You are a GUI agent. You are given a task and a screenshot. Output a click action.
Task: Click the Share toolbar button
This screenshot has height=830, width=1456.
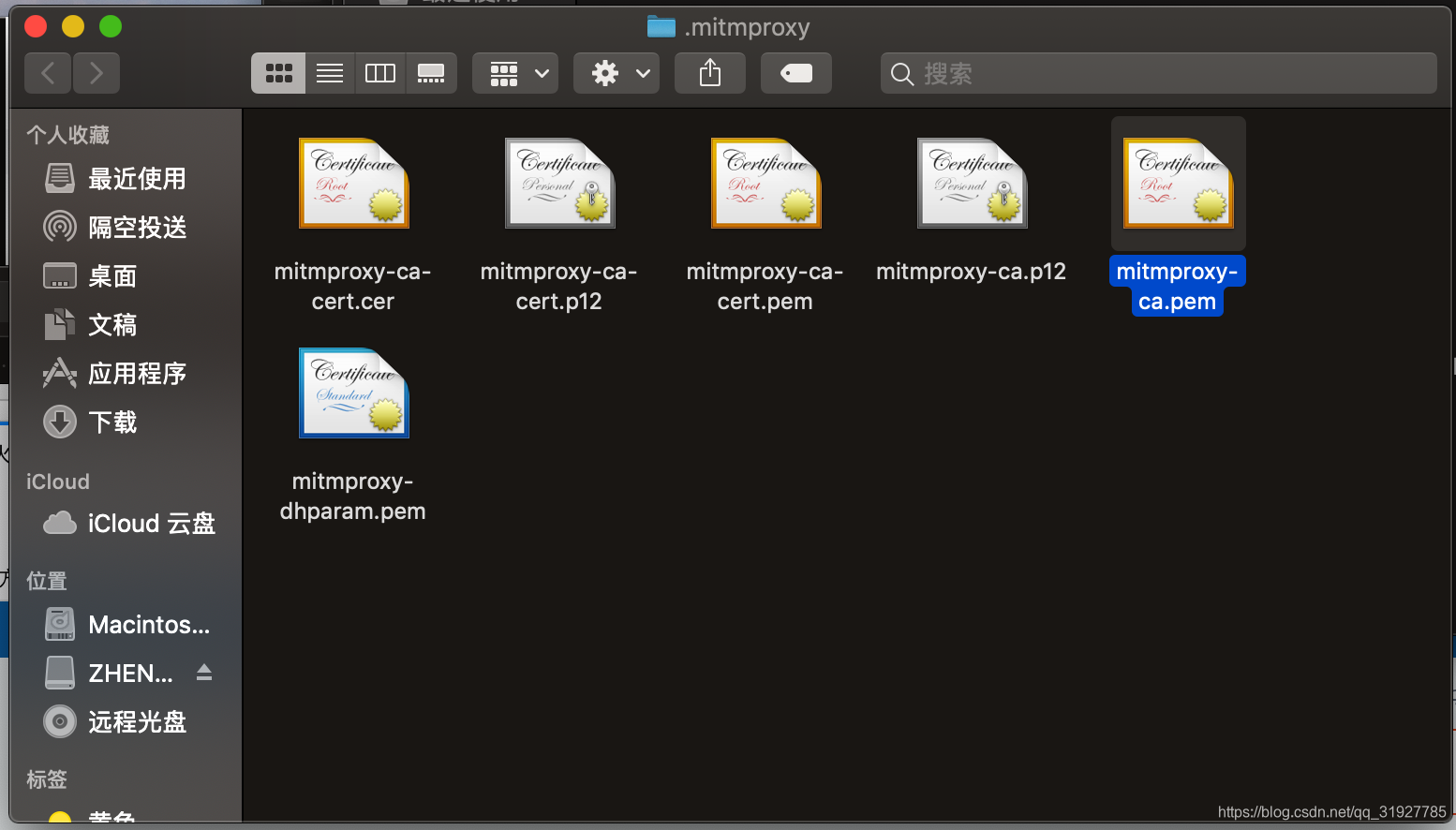click(x=710, y=73)
